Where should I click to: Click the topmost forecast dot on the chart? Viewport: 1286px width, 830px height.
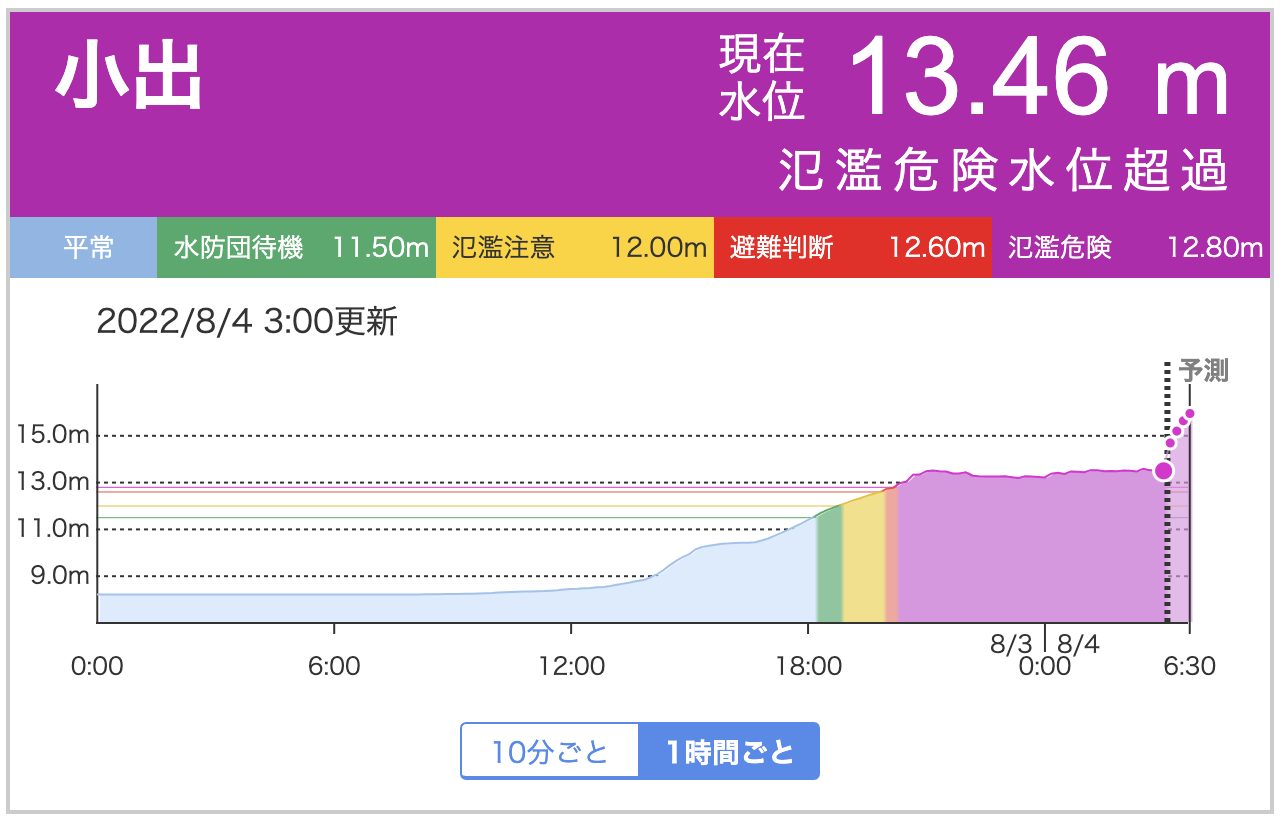tap(1190, 414)
